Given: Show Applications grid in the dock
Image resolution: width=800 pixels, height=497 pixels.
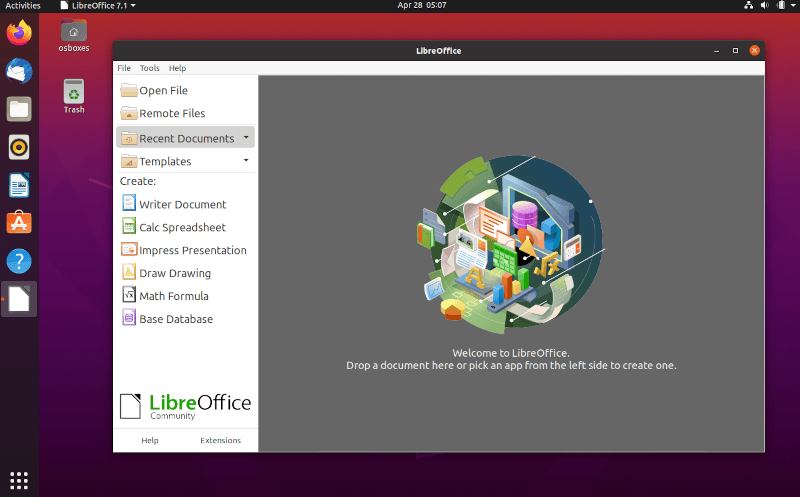Looking at the screenshot, I should [19, 480].
